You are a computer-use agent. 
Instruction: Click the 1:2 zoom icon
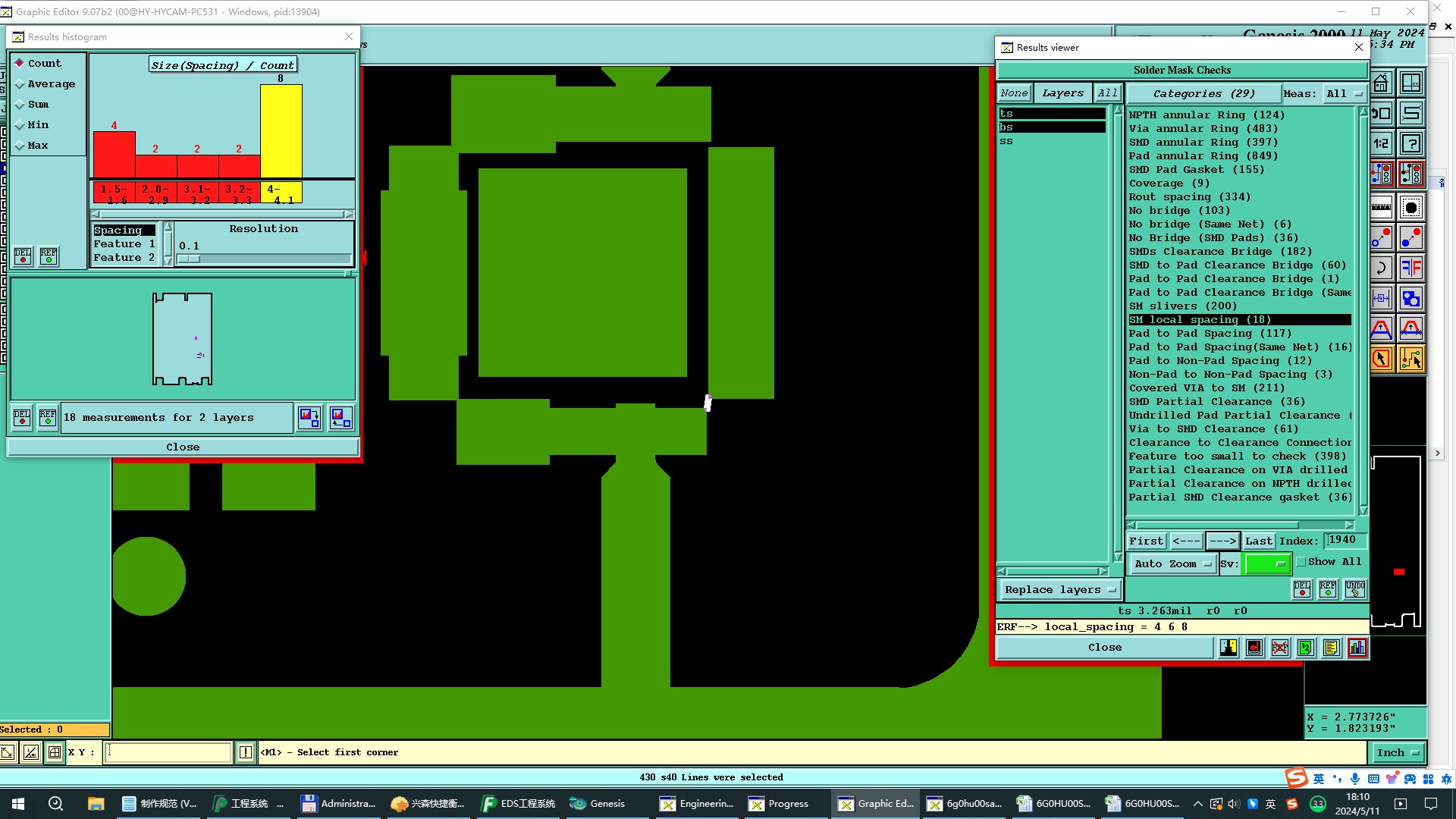1381,143
